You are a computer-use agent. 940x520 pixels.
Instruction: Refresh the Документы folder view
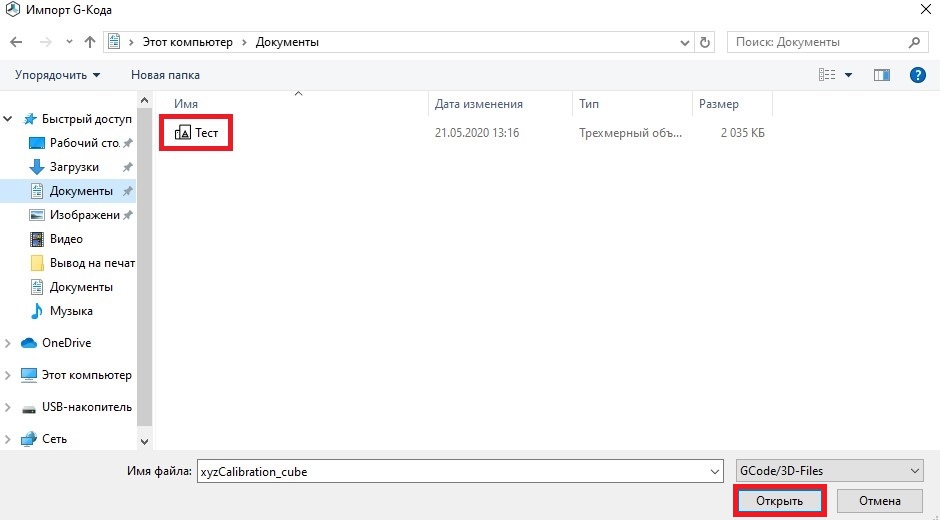(706, 42)
